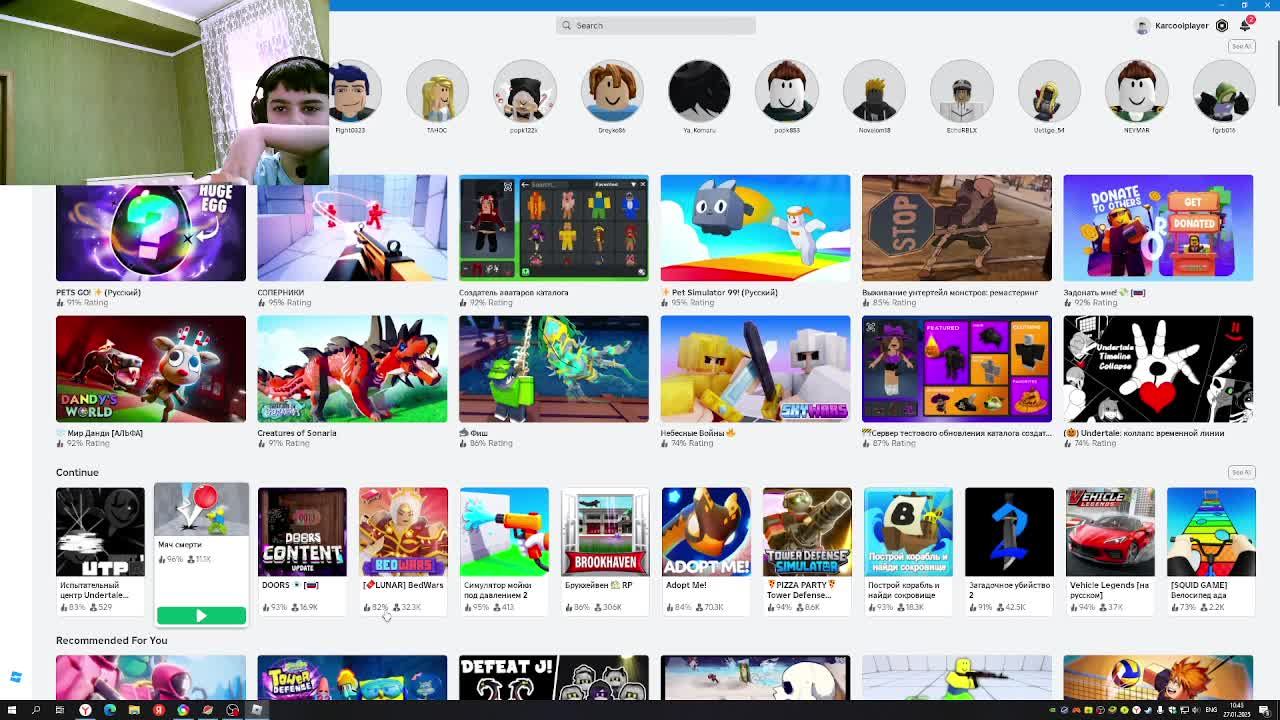Open Выживание унтертейл монстров thumbnail
This screenshot has width=1280, height=720.
pos(957,228)
